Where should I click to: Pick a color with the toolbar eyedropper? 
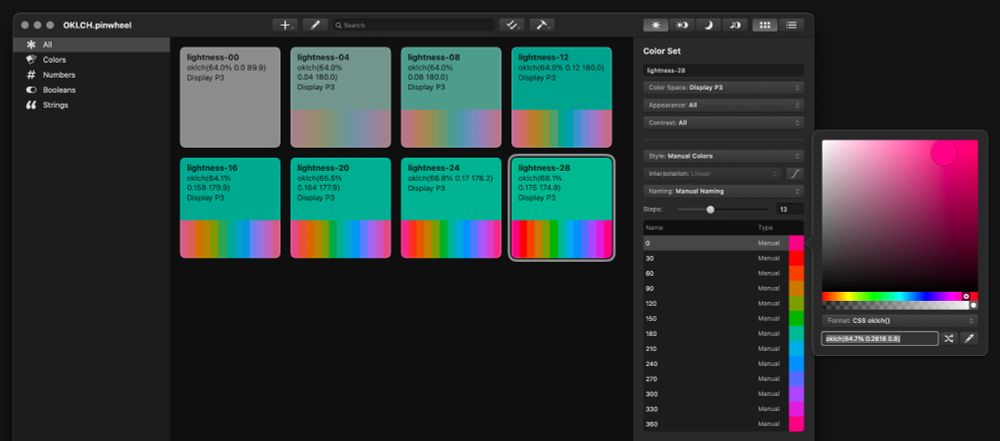tap(315, 25)
